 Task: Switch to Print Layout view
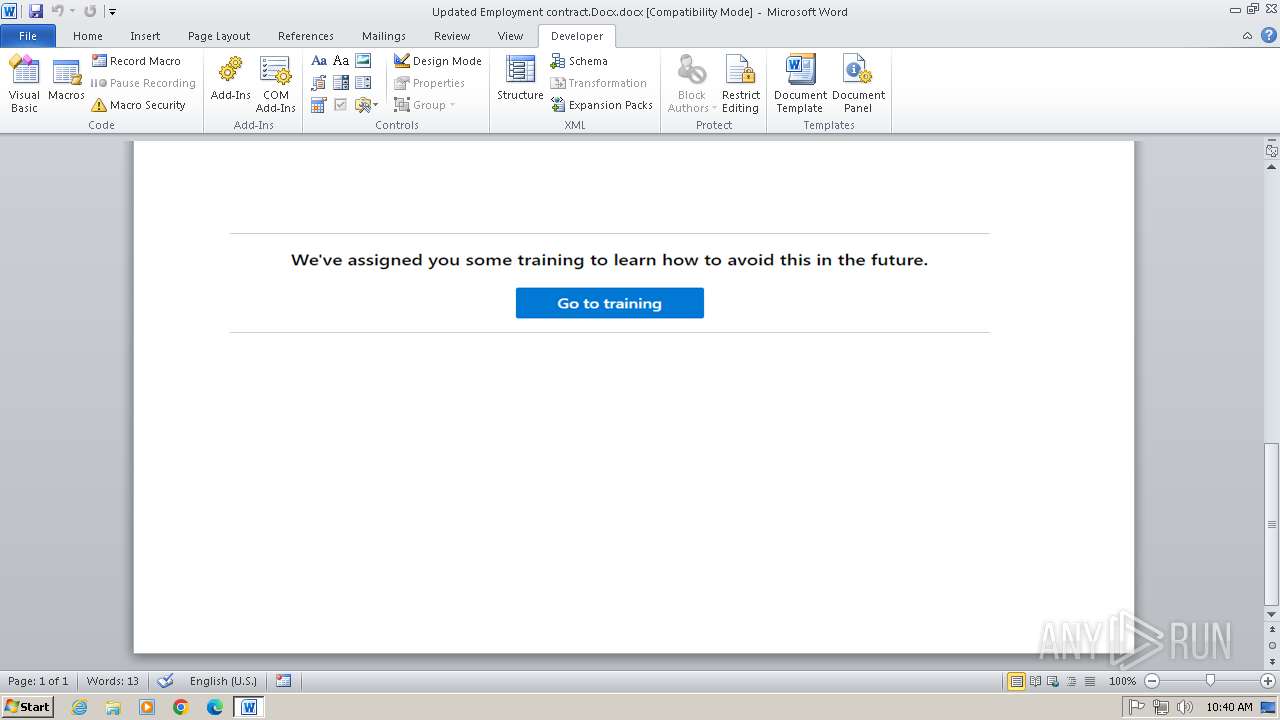tap(1016, 681)
